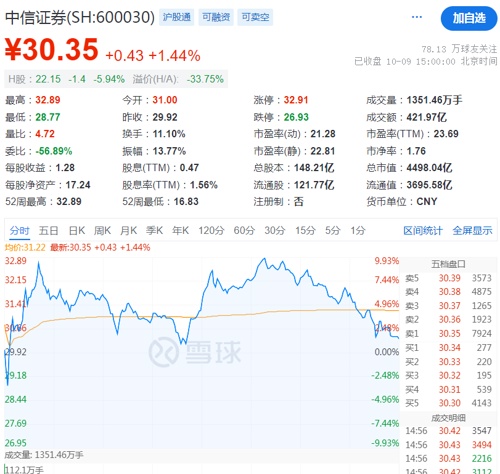Open the 周K chart tab
The height and width of the screenshot is (474, 500).
pyautogui.click(x=102, y=230)
